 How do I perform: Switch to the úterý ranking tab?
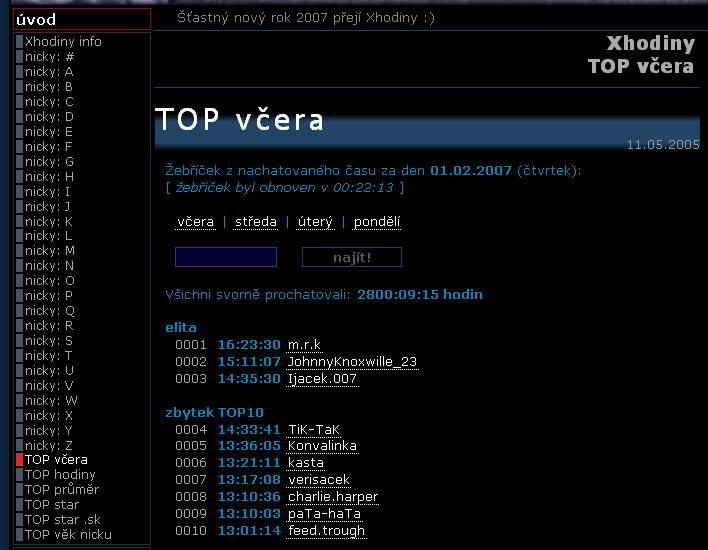click(315, 222)
